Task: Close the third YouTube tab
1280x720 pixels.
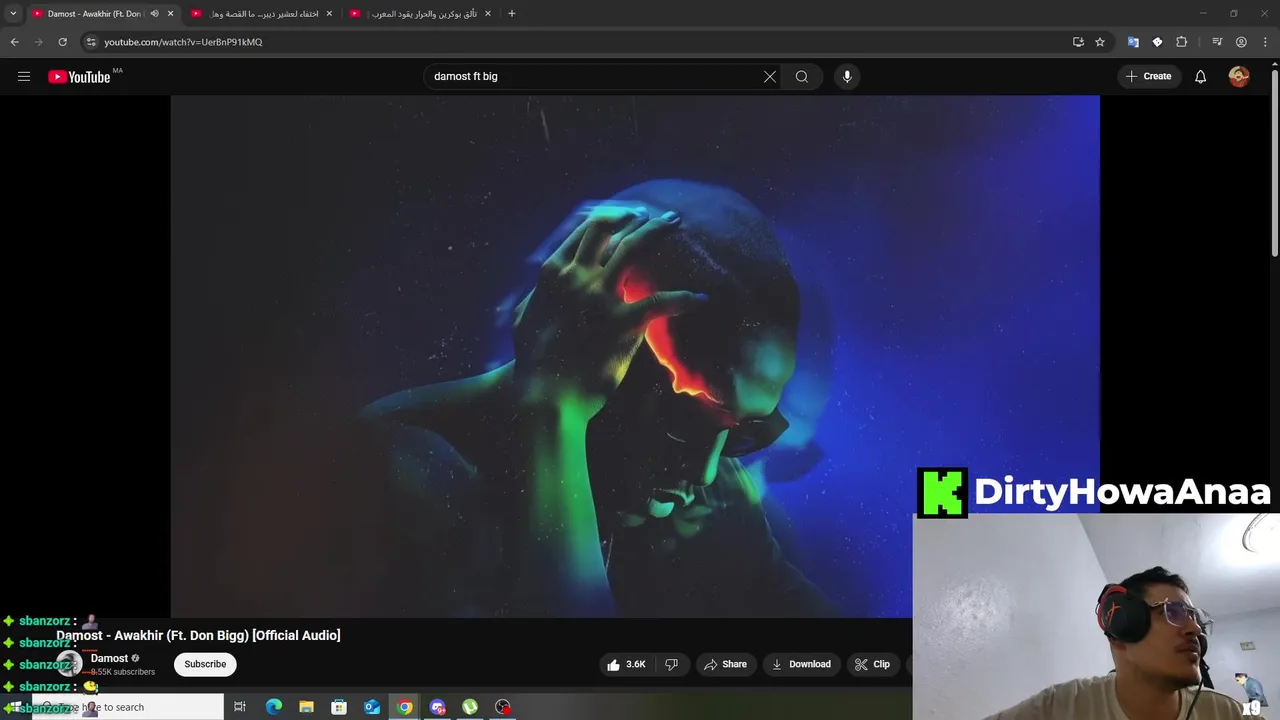Action: point(488,13)
